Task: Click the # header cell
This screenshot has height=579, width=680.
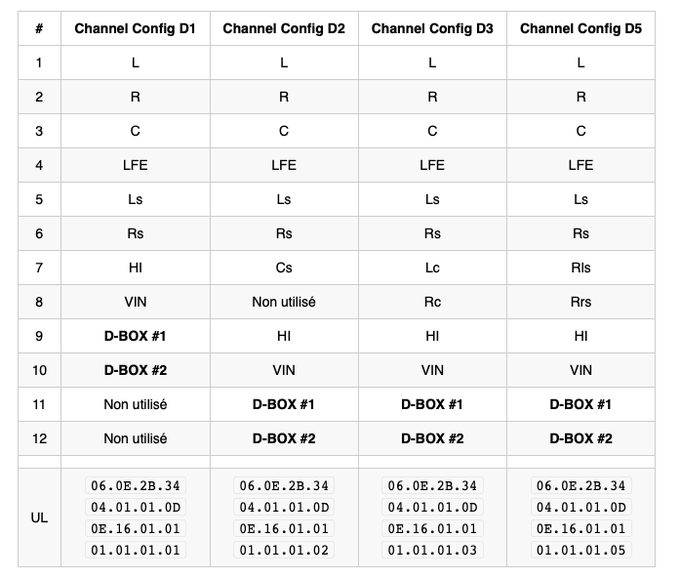Action: (x=39, y=28)
